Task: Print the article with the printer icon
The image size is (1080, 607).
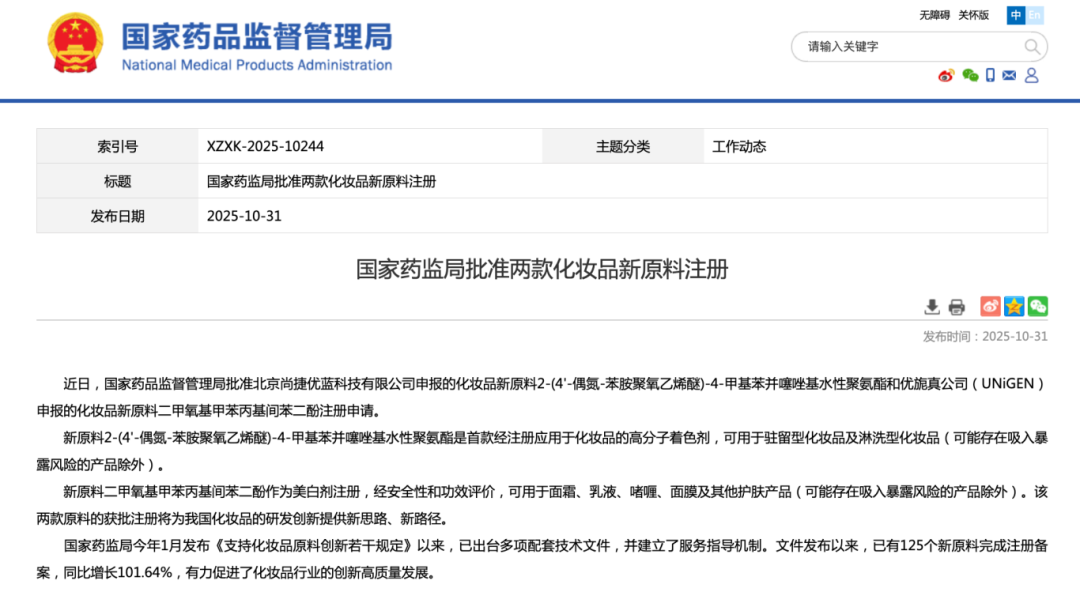Action: pos(956,307)
